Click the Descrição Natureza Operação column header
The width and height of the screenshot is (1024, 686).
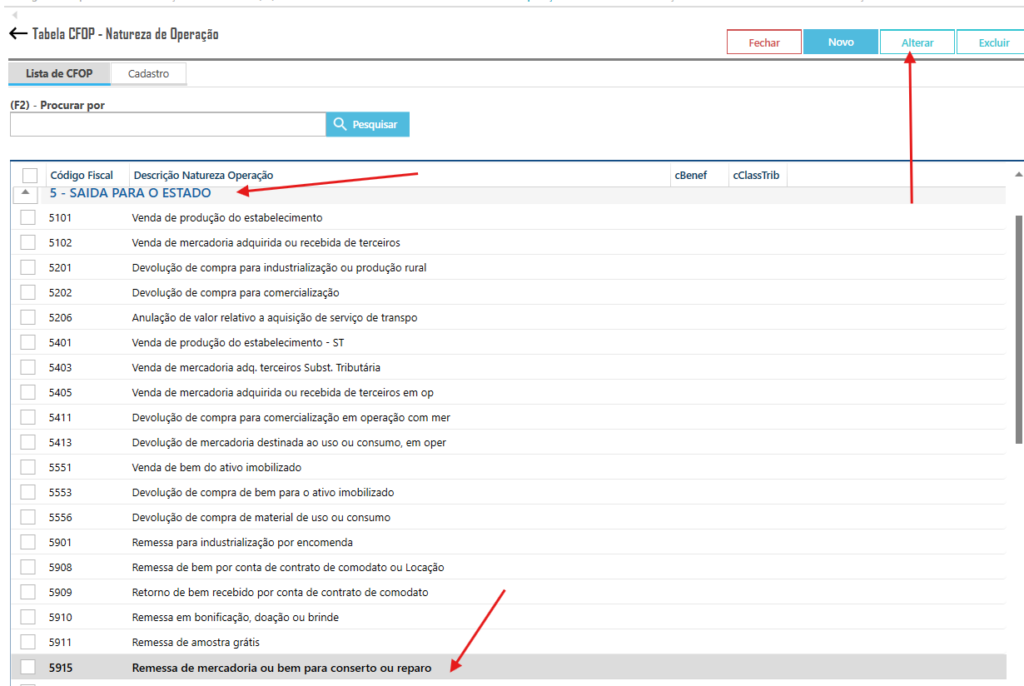[203, 176]
